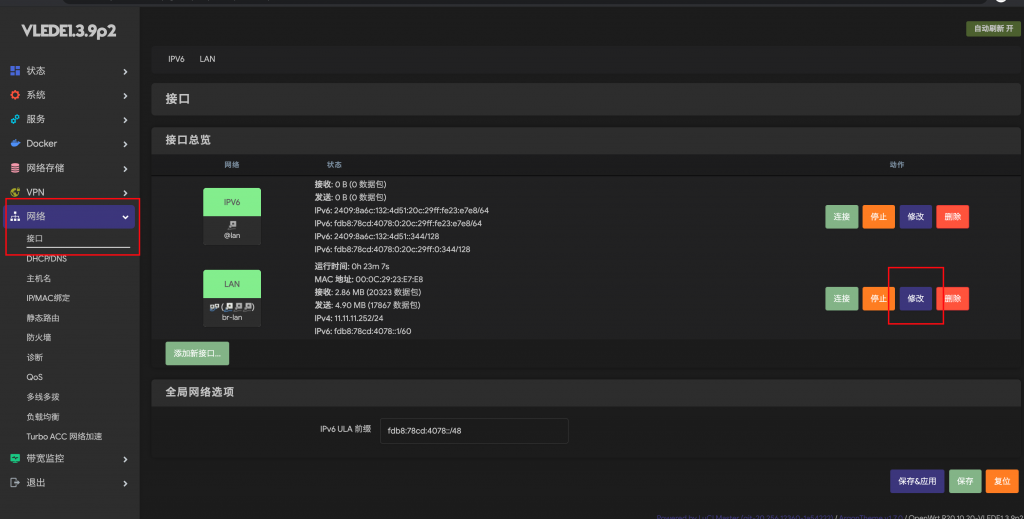This screenshot has height=519, width=1024.
Task: Click the 状态 status icon in sidebar
Action: pyautogui.click(x=15, y=71)
